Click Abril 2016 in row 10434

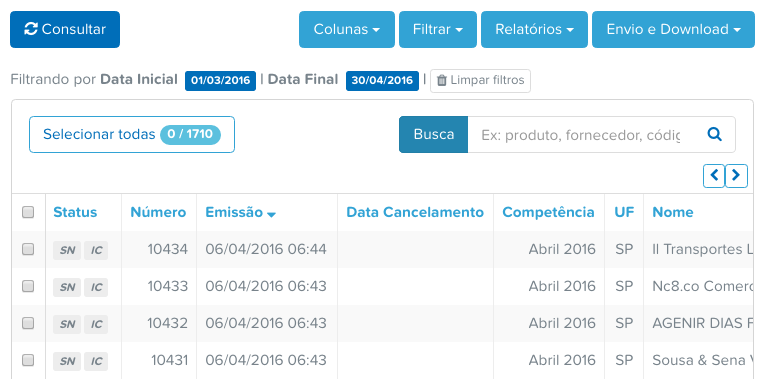point(562,249)
